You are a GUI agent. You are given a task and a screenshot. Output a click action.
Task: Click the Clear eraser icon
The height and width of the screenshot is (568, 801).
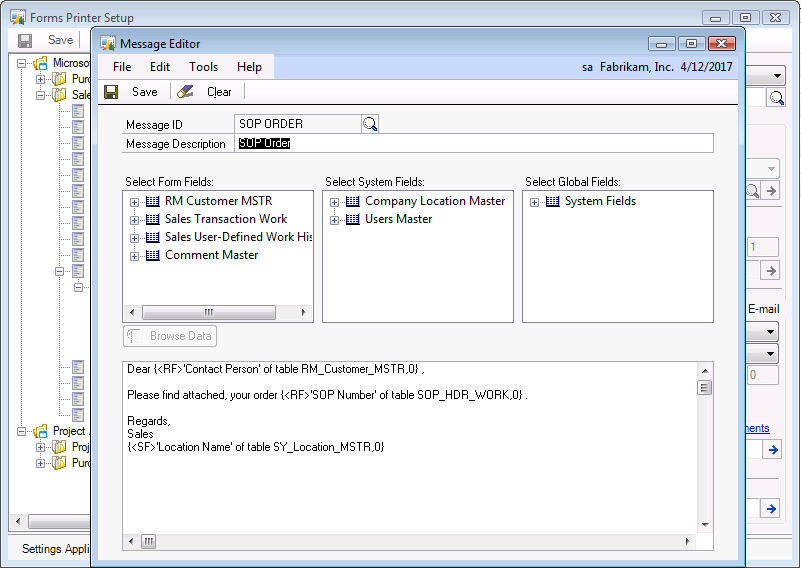click(x=185, y=92)
